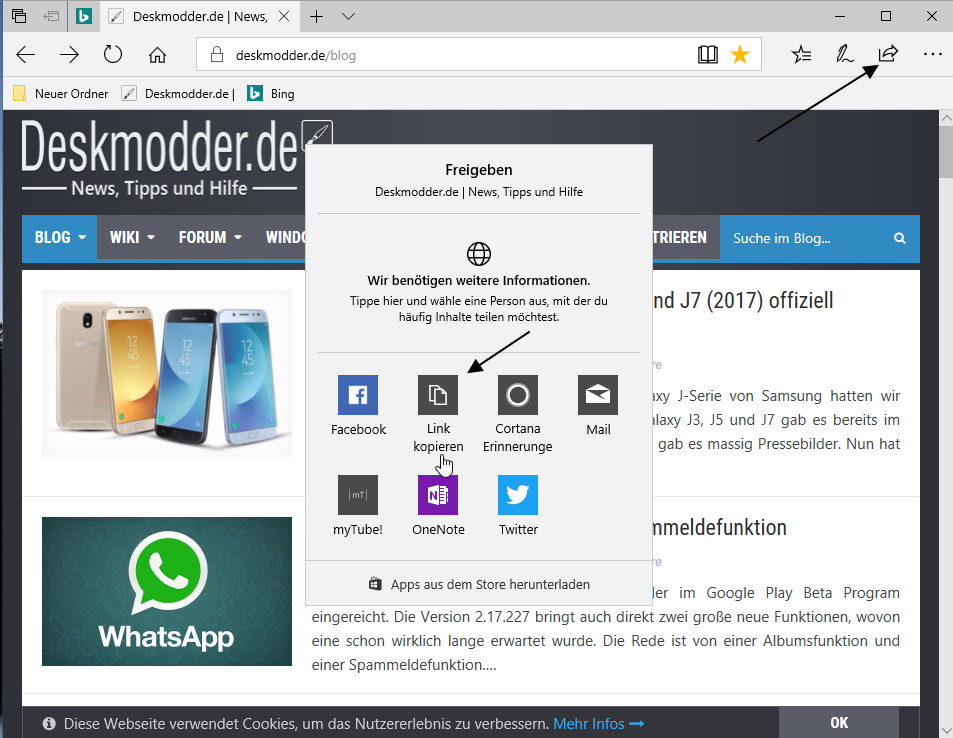Screen dimensions: 953x738
Task: Open the Web Note pen icon
Action: [844, 54]
